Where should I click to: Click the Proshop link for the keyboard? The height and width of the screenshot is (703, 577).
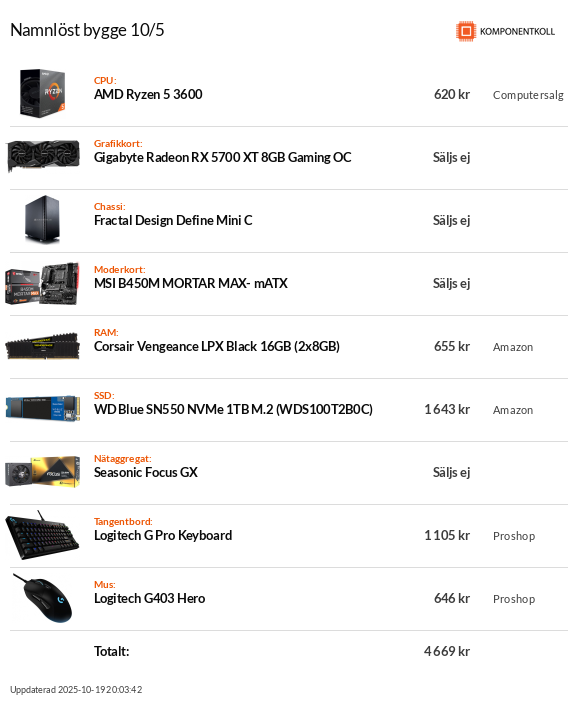pos(514,536)
